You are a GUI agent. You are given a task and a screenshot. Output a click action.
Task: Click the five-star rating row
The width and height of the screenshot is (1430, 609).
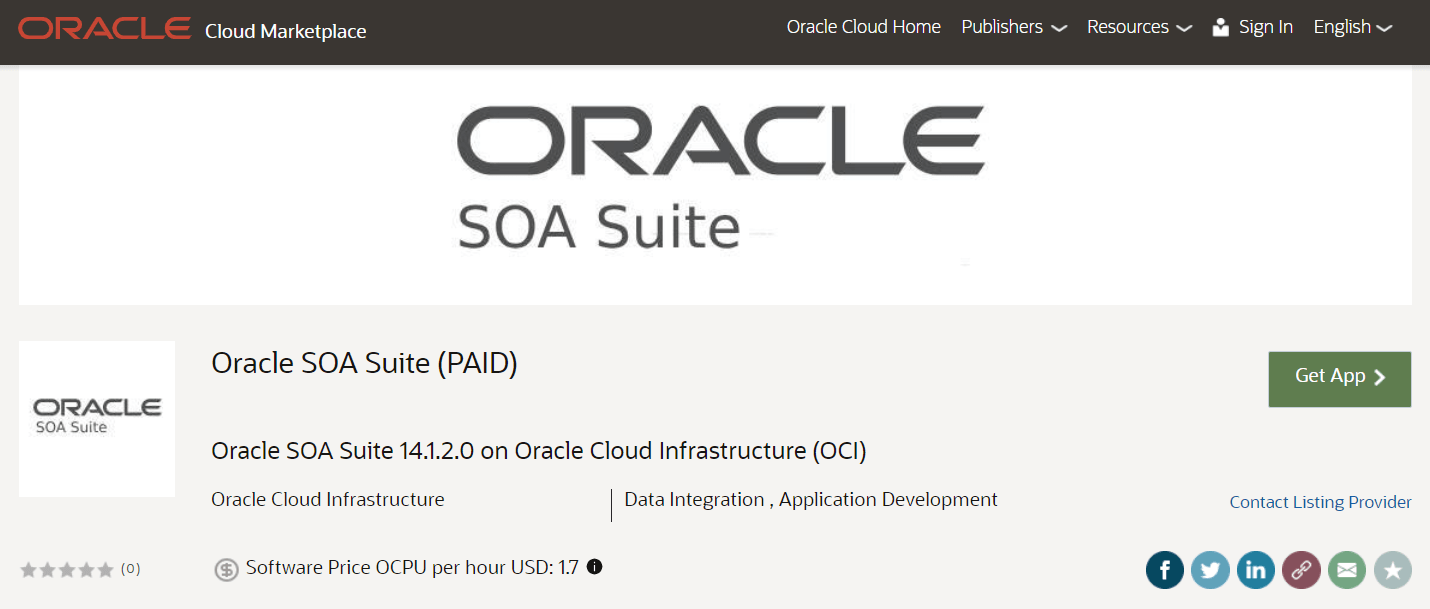[x=67, y=570]
